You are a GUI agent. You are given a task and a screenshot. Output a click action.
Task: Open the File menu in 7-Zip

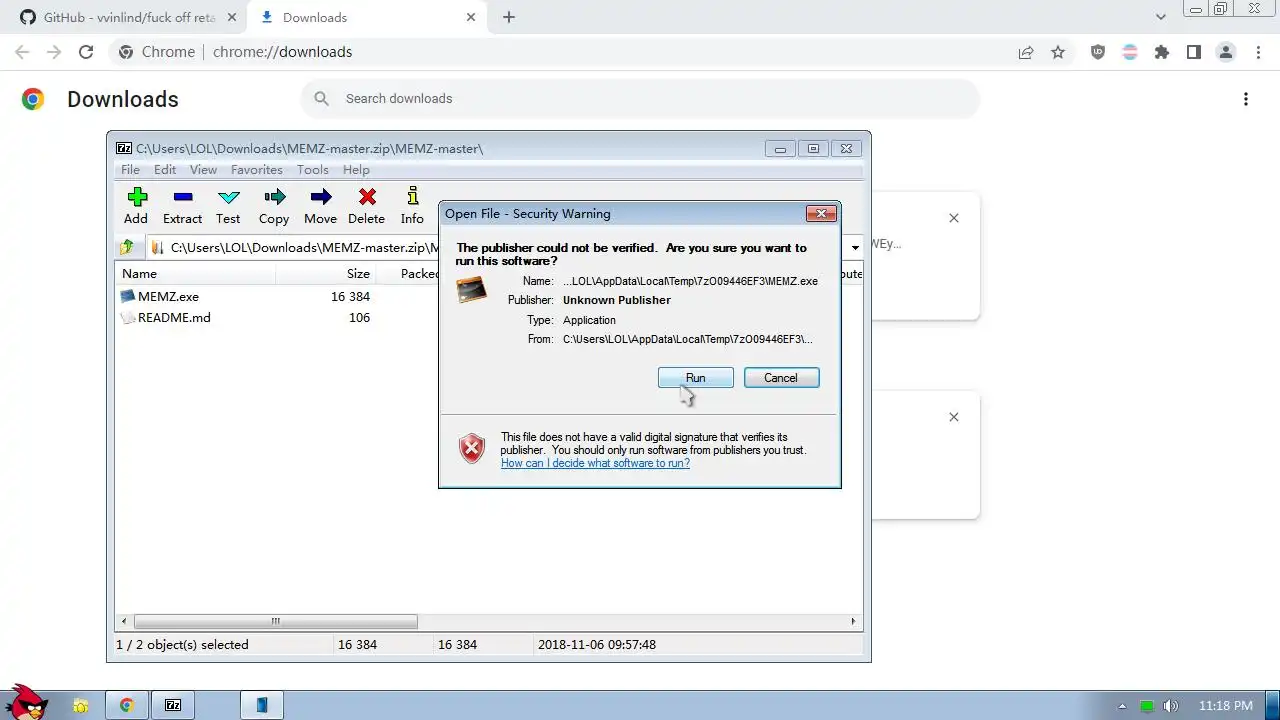tap(131, 170)
